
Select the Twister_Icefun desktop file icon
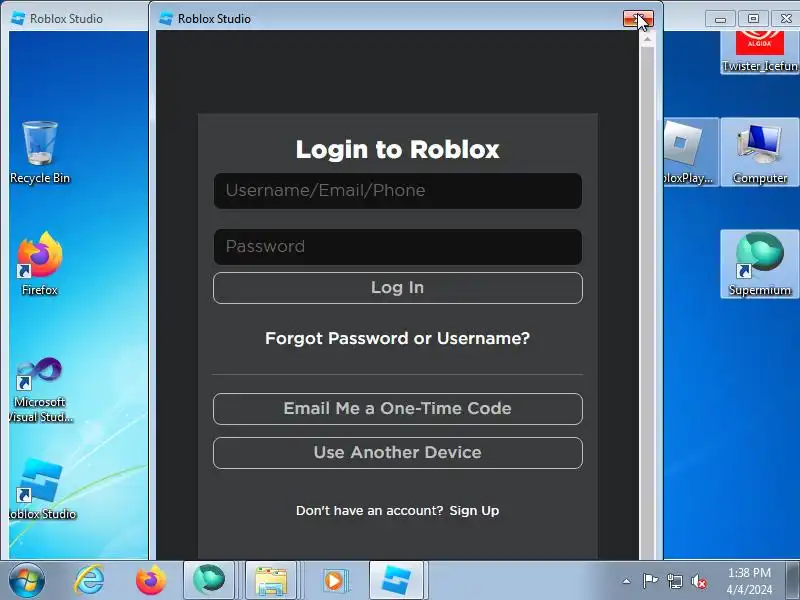[760, 52]
